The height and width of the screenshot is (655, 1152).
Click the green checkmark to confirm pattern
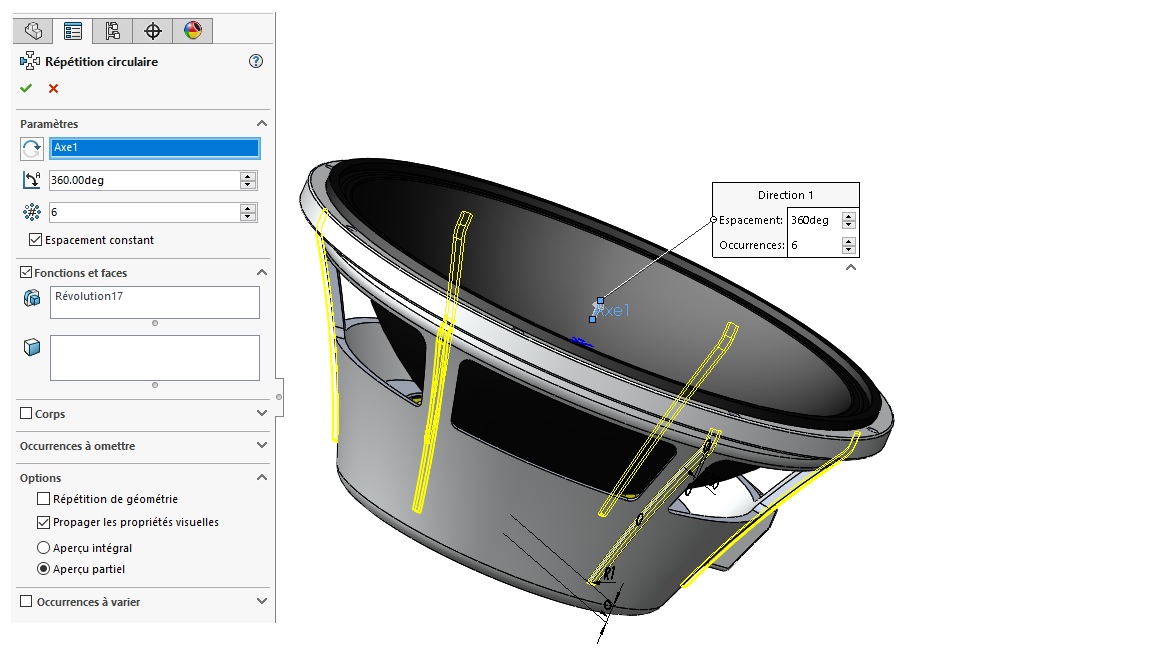point(26,88)
